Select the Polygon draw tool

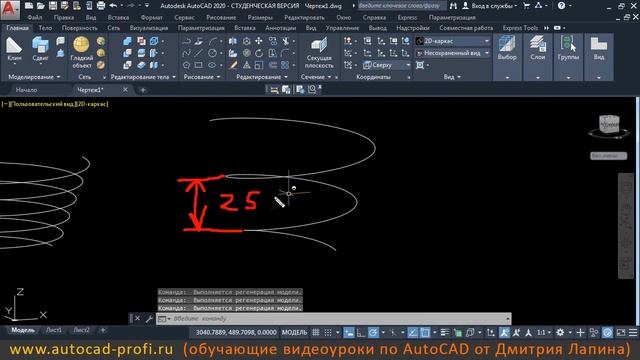pos(187,65)
